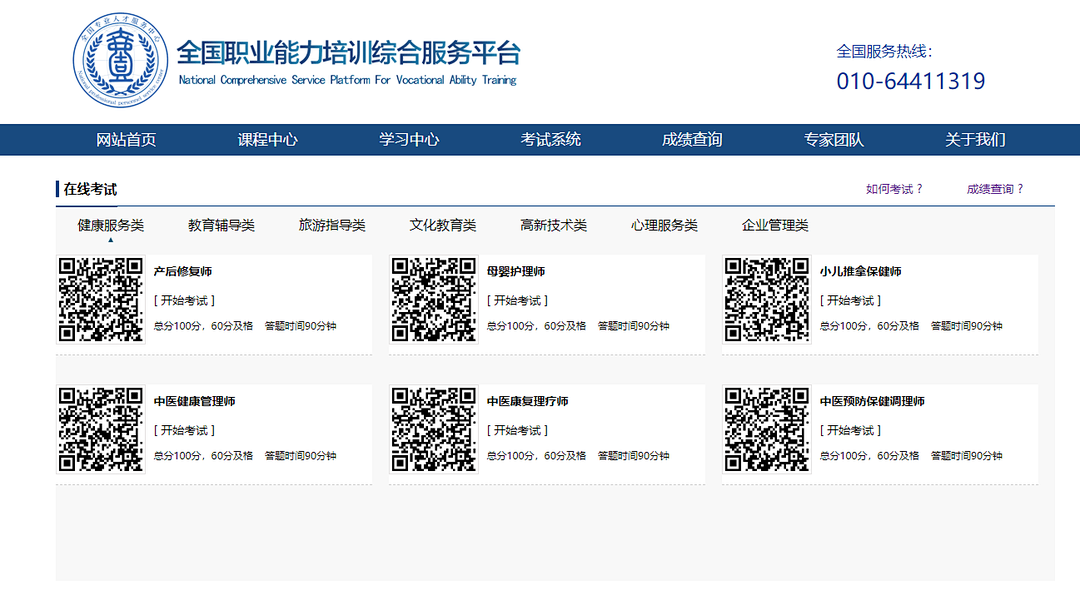Start the exam under 中医健康管理师
The image size is (1080, 595).
click(184, 430)
